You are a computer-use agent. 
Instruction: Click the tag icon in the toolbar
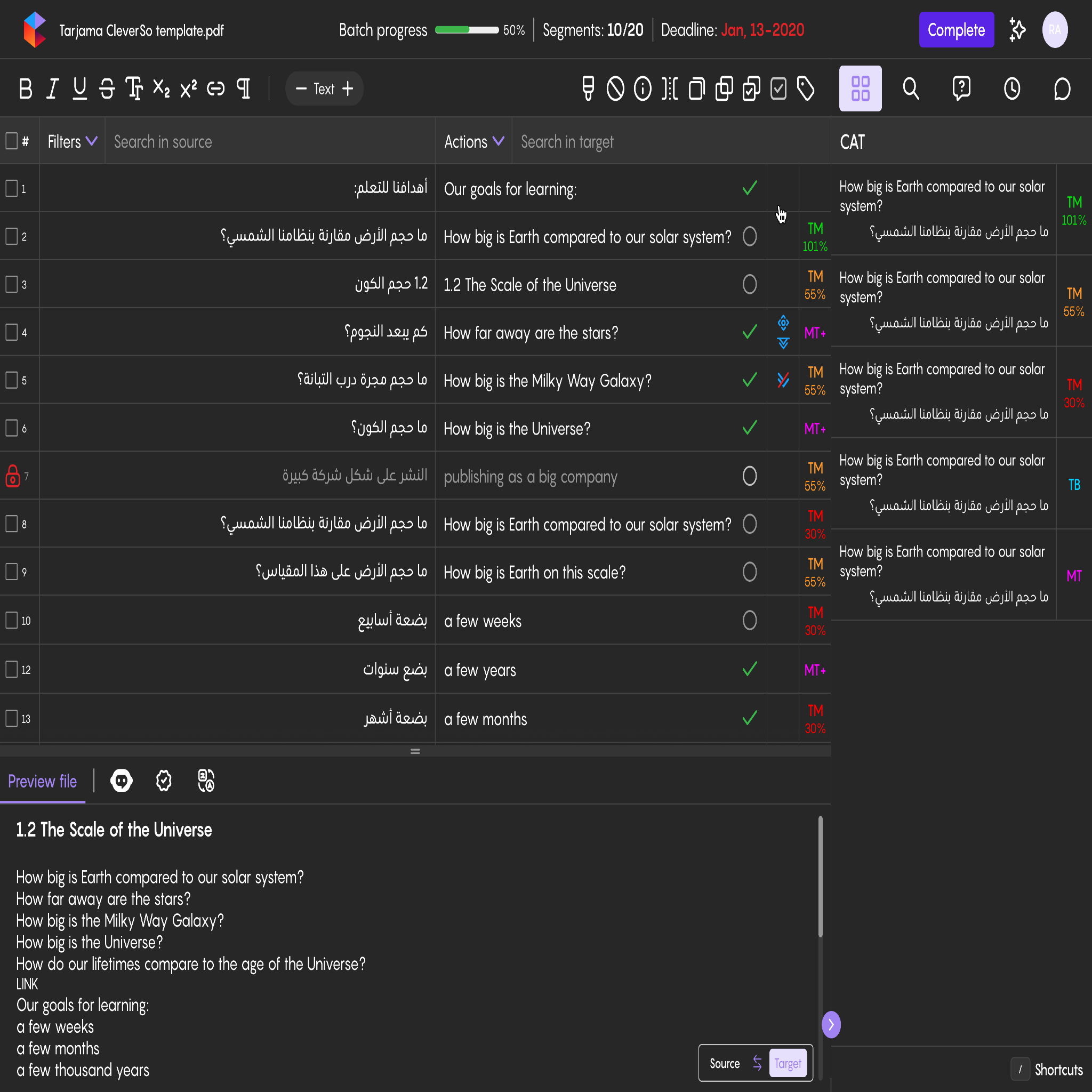click(x=806, y=89)
